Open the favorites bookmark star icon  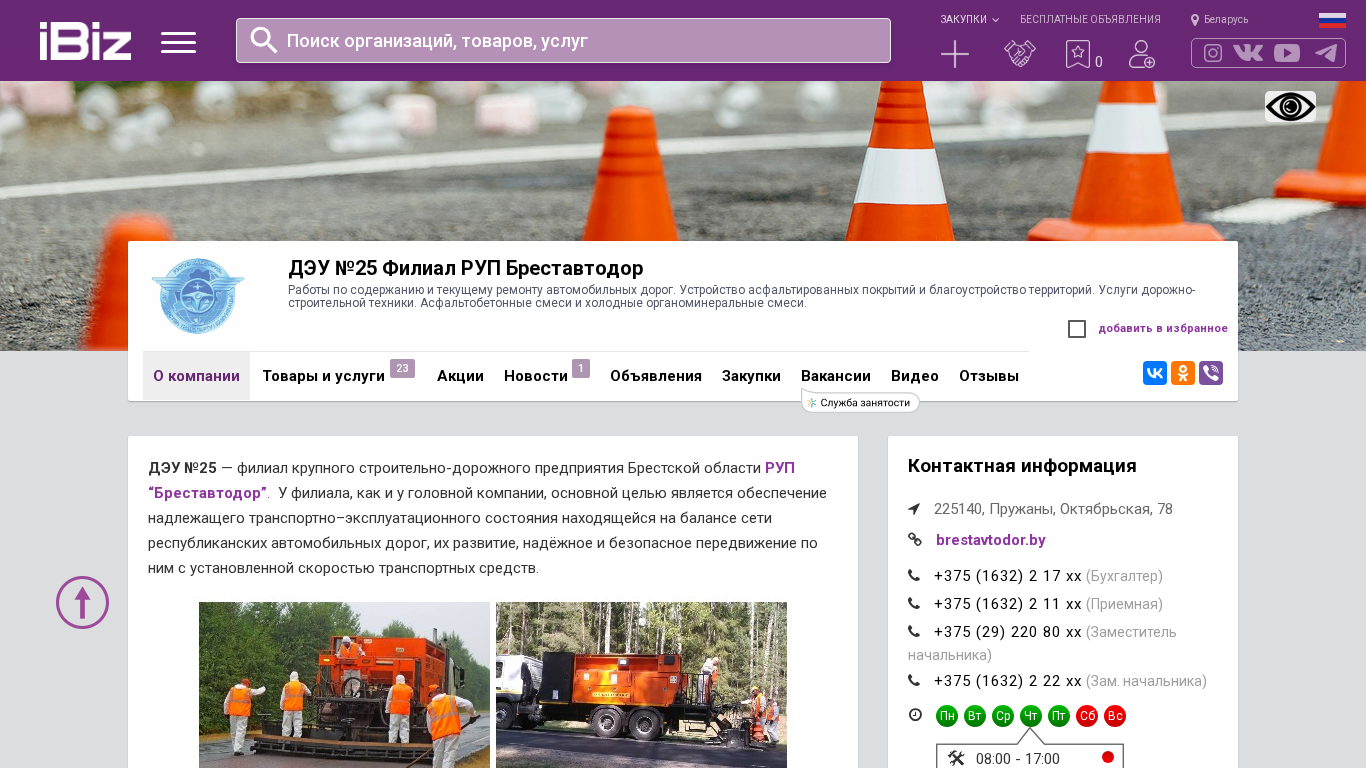1077,54
